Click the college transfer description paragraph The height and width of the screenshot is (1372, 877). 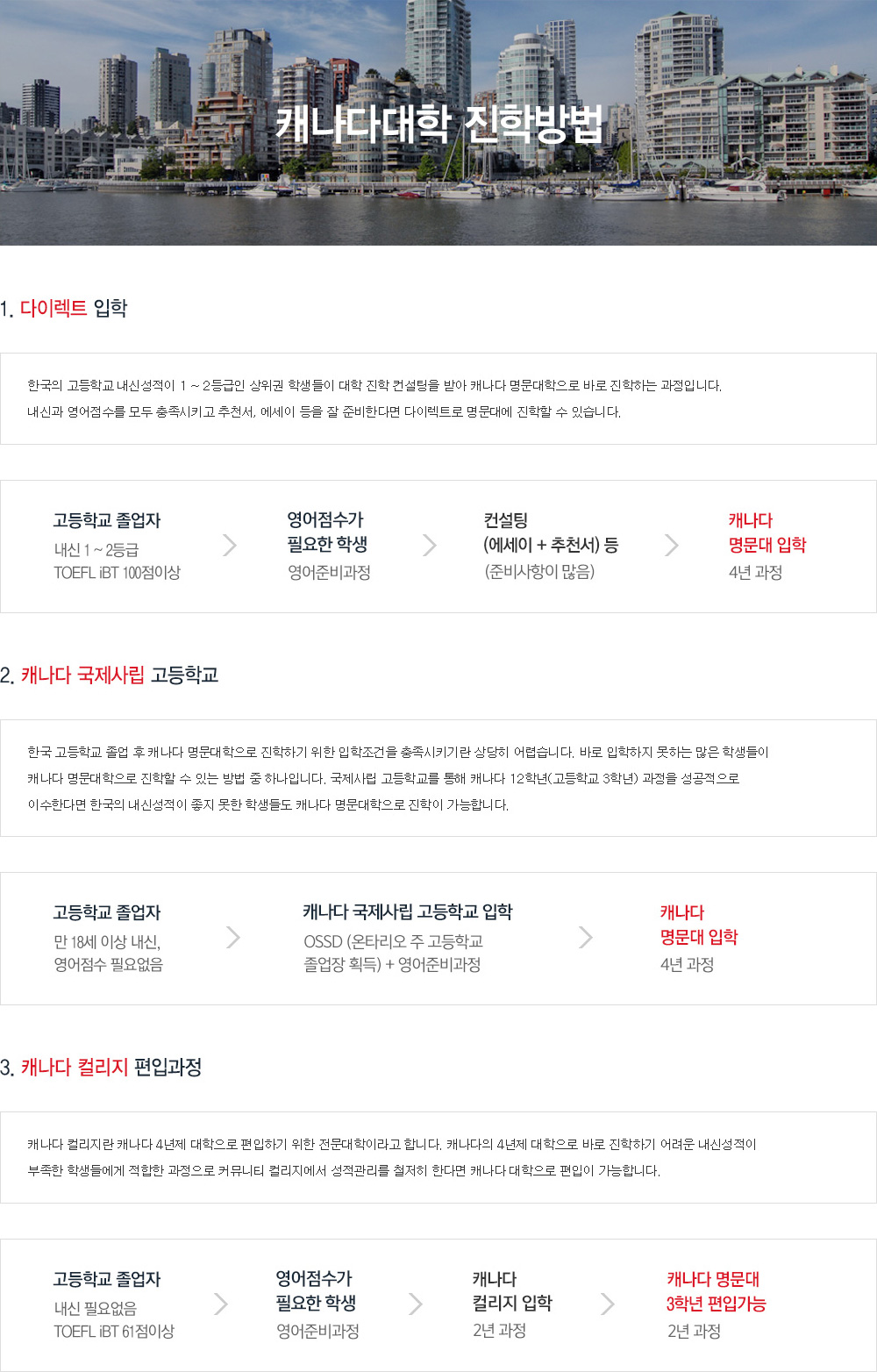coord(392,1157)
